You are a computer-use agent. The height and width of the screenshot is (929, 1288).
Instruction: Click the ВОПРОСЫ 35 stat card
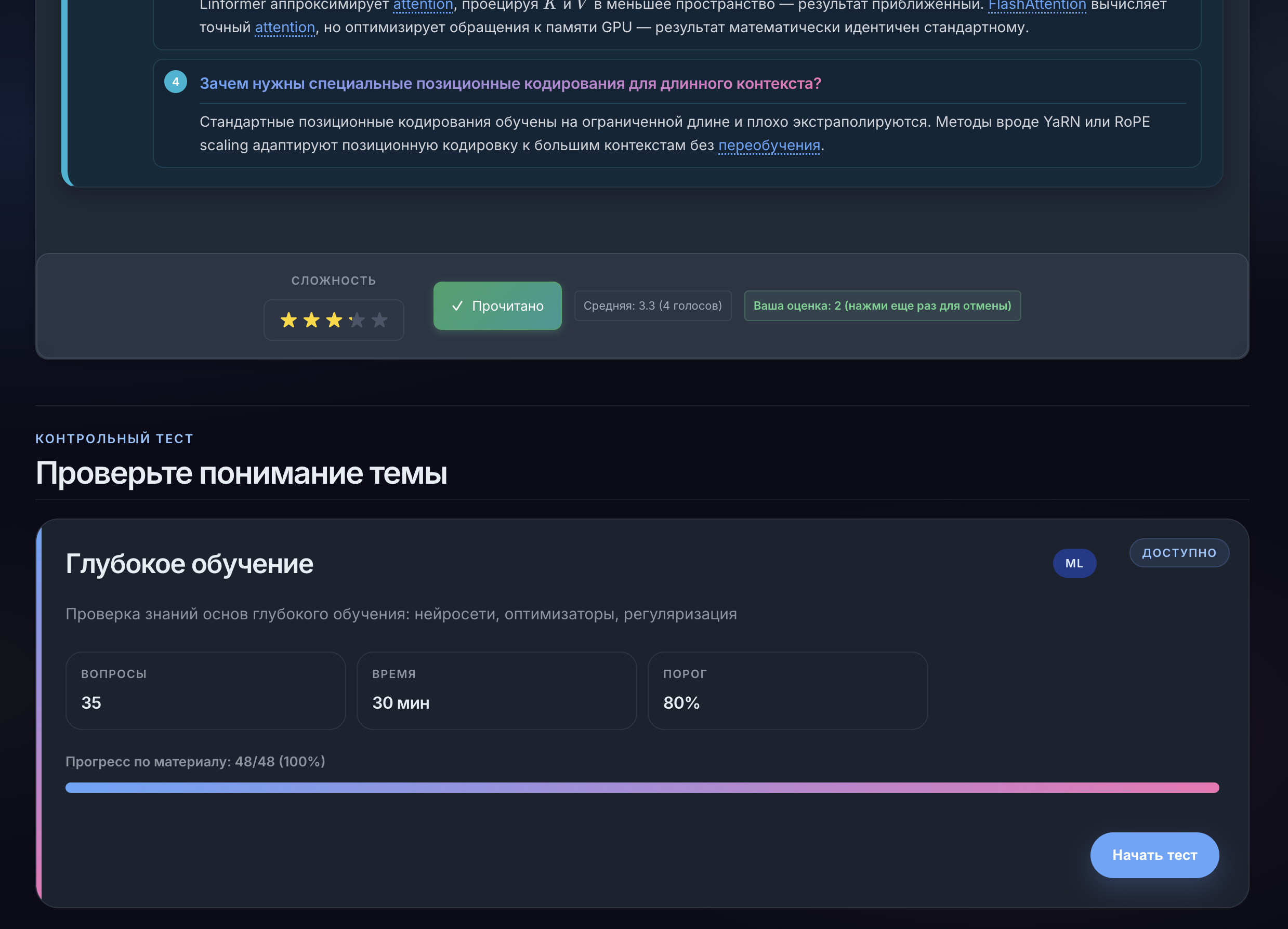[206, 691]
